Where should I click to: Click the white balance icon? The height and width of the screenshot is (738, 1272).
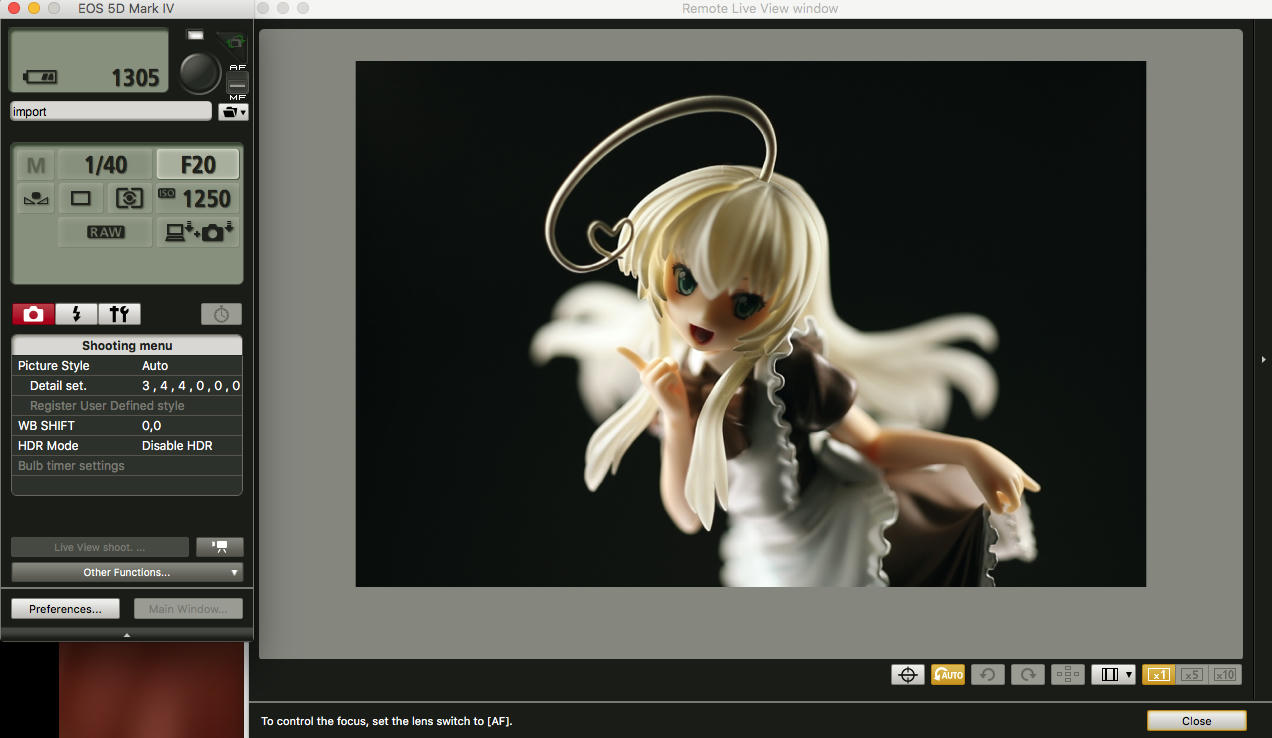point(36,198)
